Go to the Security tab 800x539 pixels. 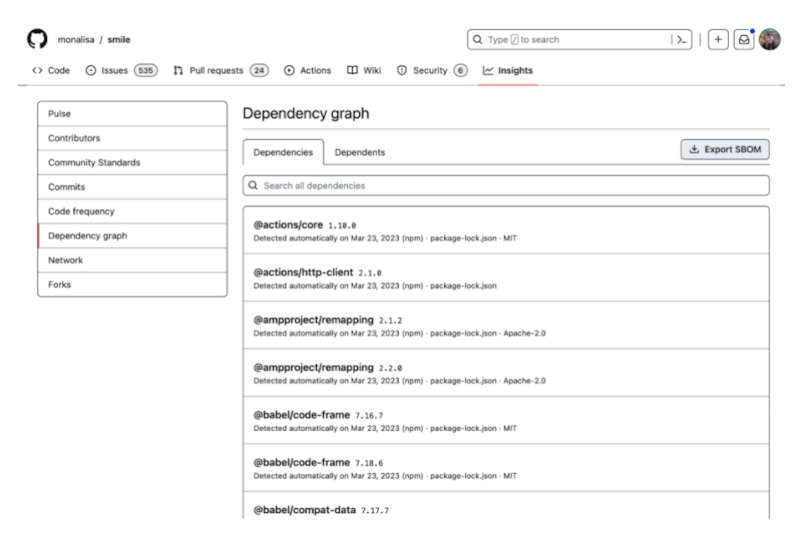tap(432, 70)
